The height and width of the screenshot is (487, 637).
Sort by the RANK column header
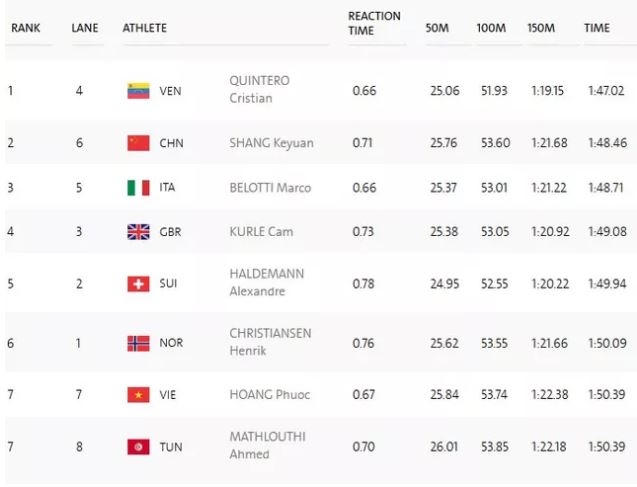tap(25, 28)
